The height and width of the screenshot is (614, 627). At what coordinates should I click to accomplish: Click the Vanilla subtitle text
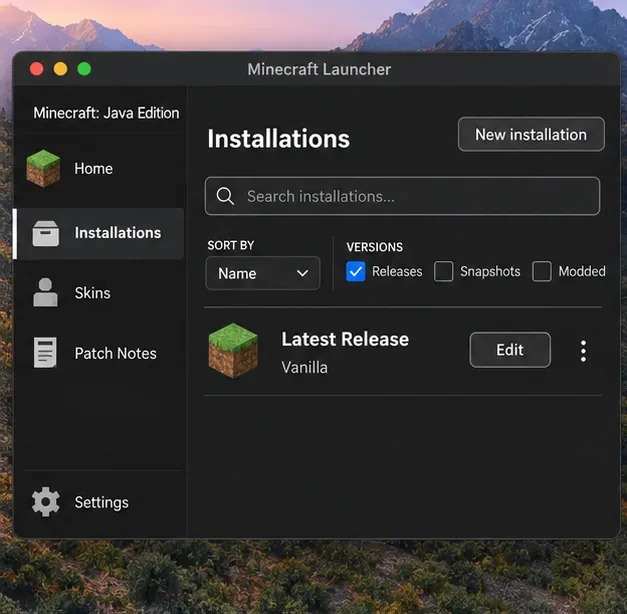(x=304, y=367)
